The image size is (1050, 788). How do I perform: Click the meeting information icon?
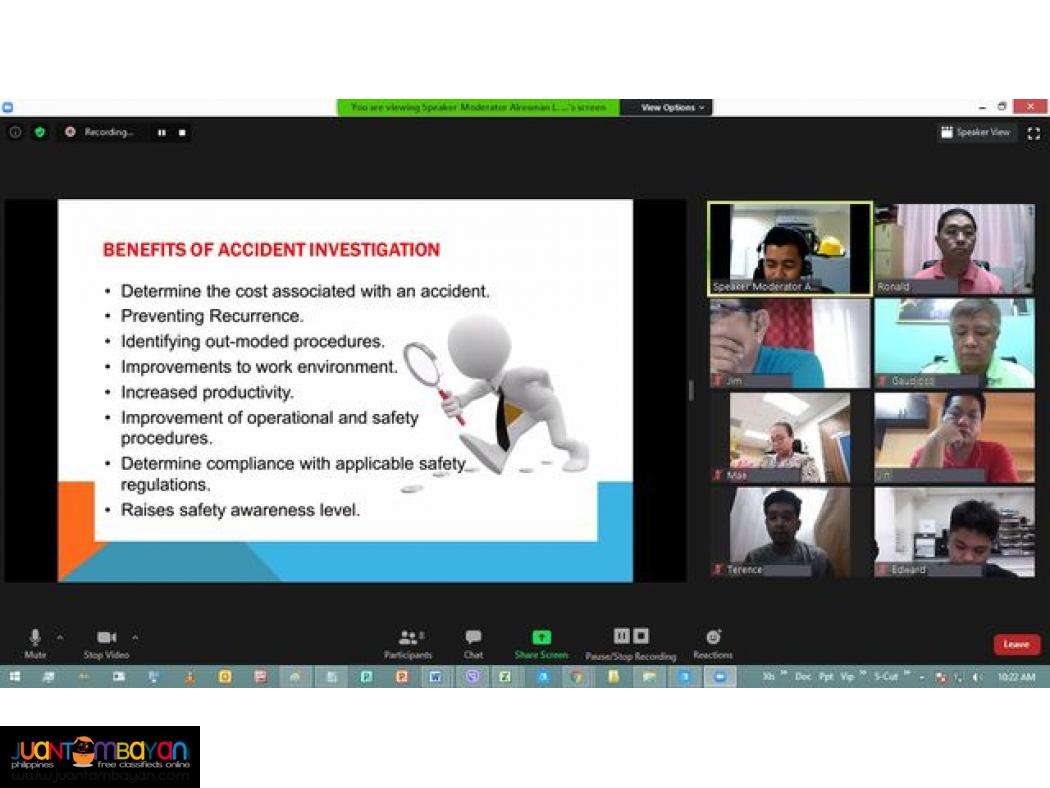click(x=15, y=132)
